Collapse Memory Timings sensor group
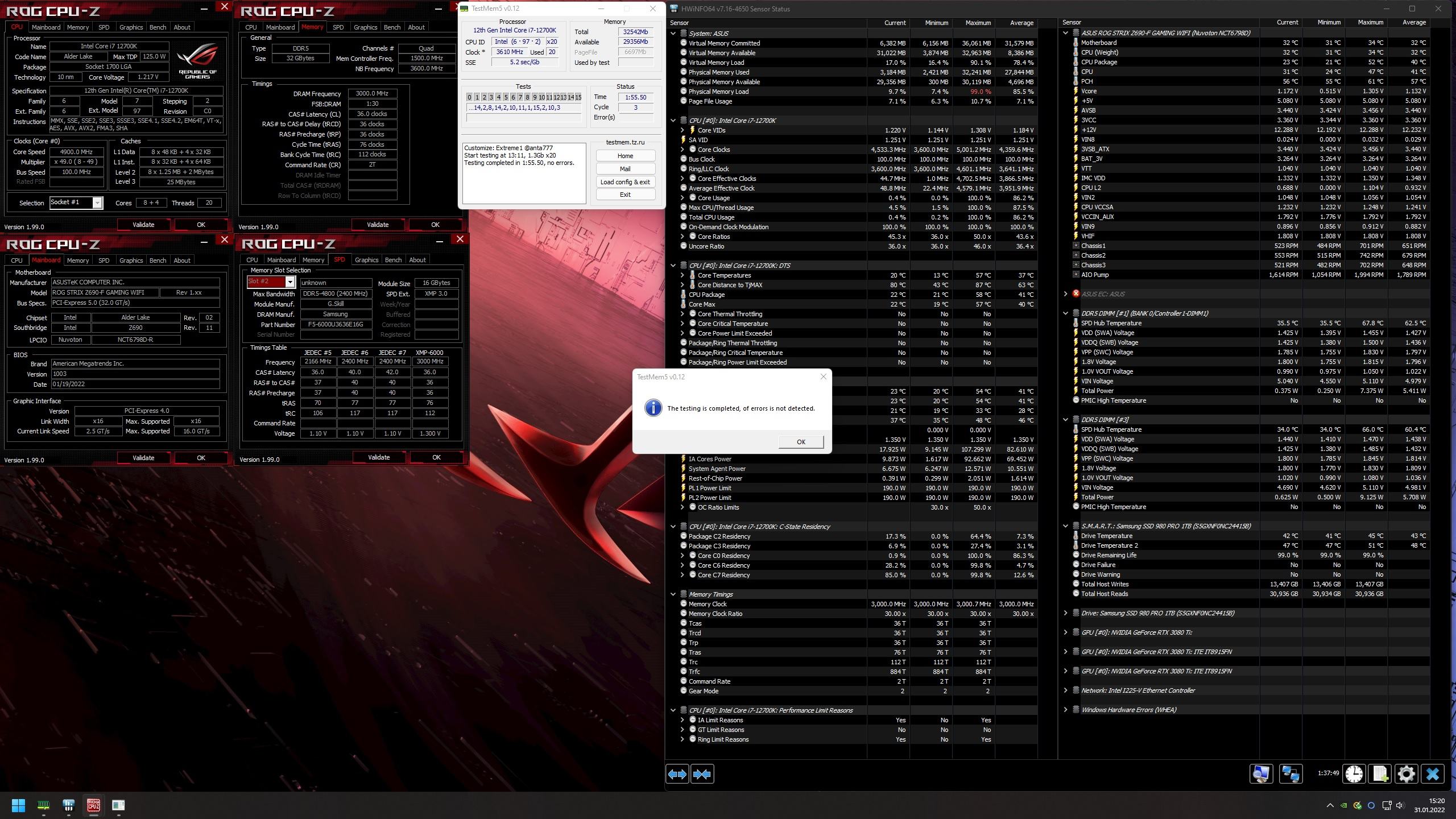 point(673,594)
